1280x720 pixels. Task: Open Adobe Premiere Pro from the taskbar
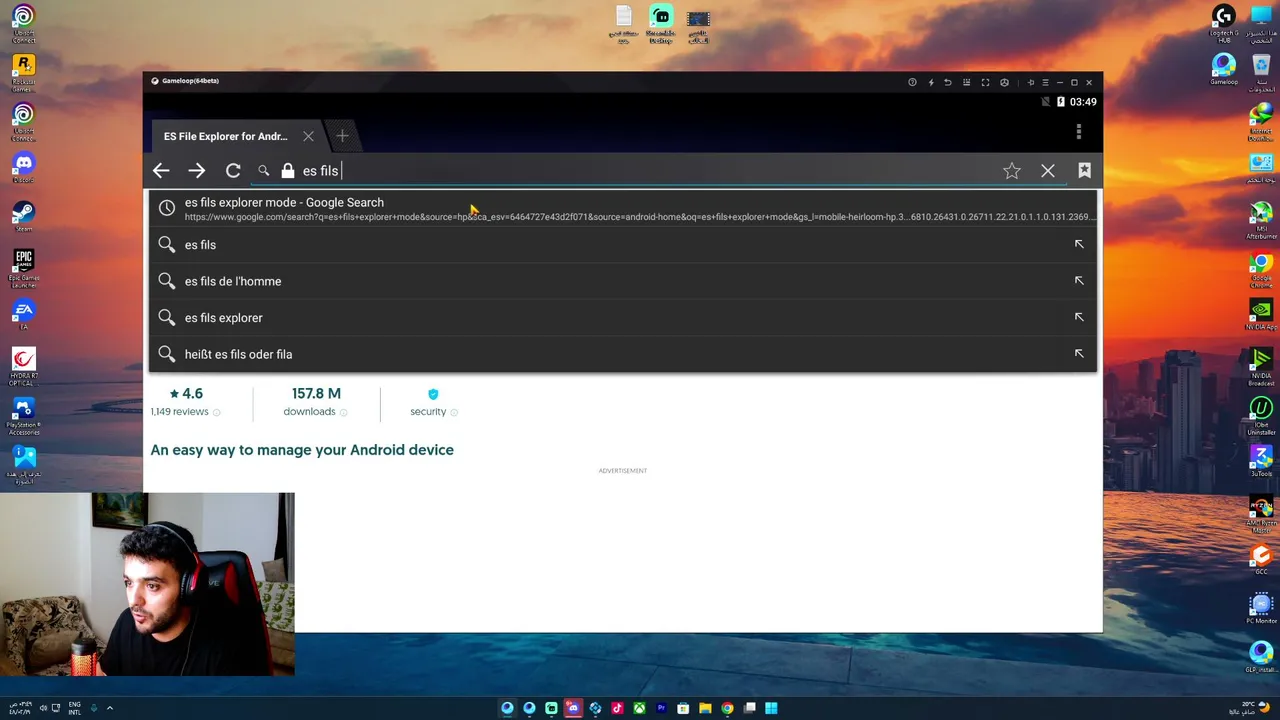661,708
